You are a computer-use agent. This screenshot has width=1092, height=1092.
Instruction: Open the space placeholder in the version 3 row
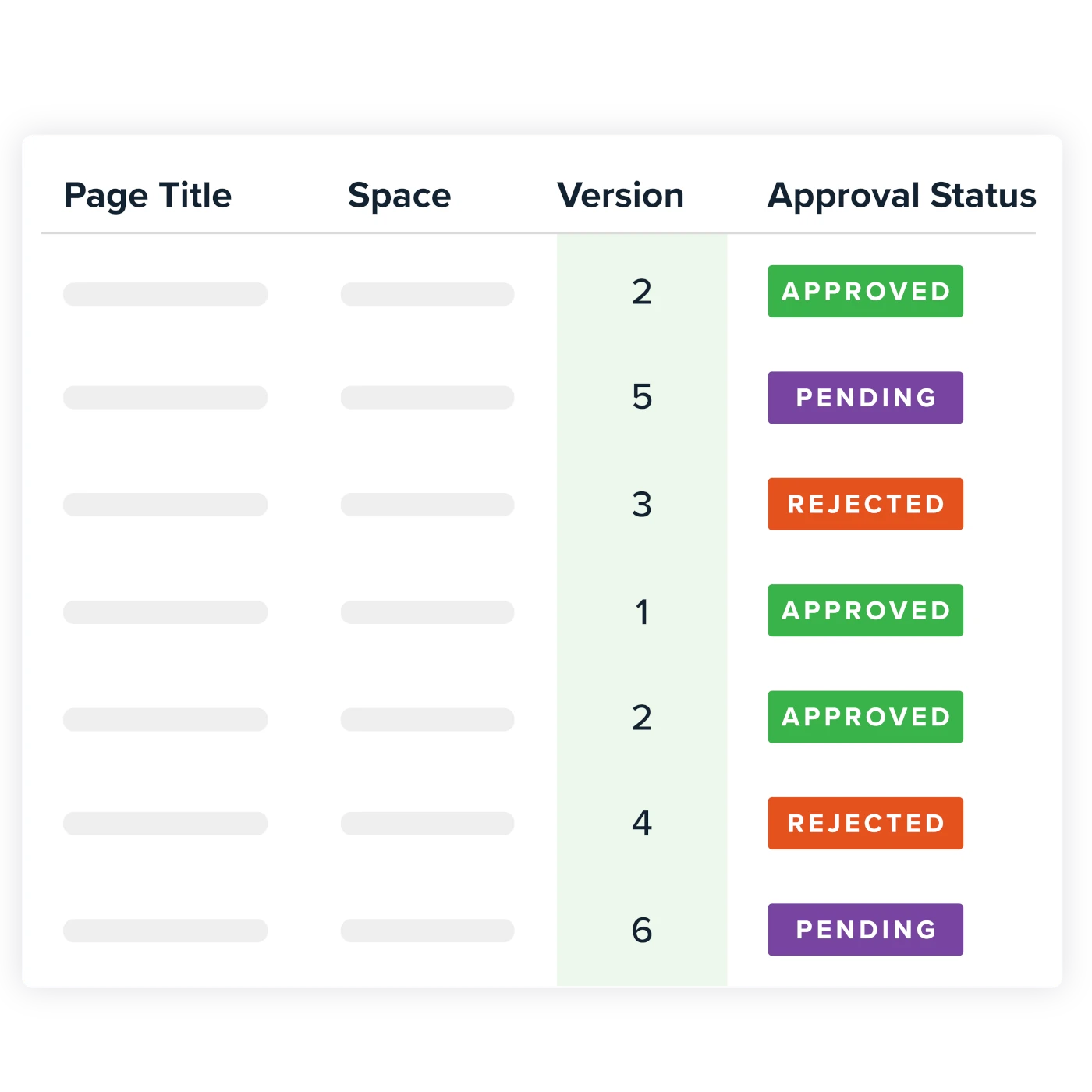tap(427, 505)
